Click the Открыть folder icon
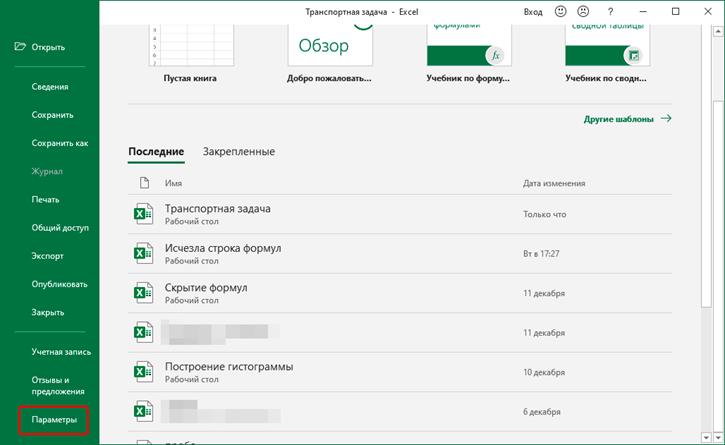725x445 pixels. (x=20, y=47)
